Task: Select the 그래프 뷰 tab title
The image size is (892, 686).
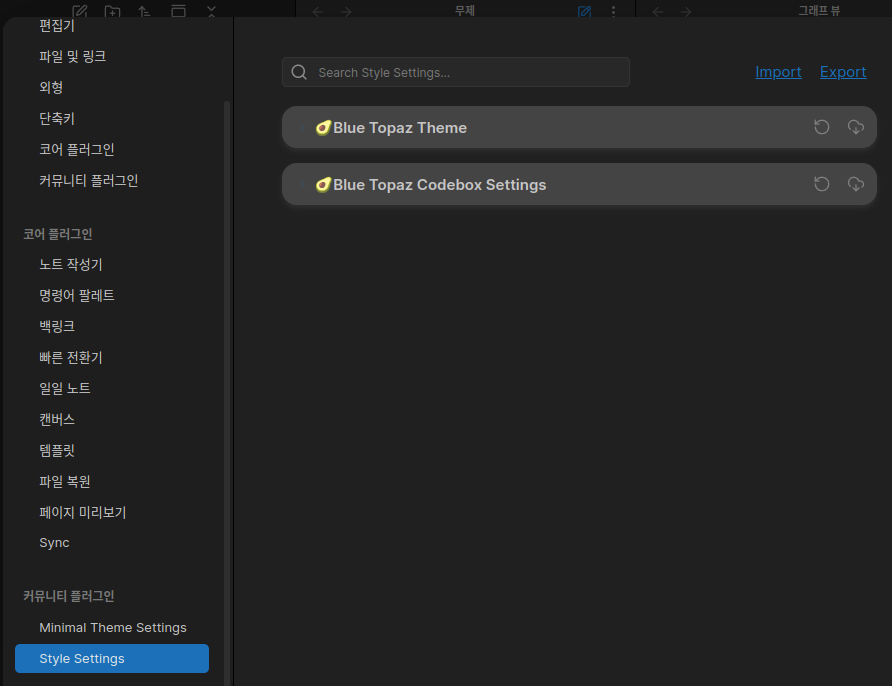Action: [819, 10]
